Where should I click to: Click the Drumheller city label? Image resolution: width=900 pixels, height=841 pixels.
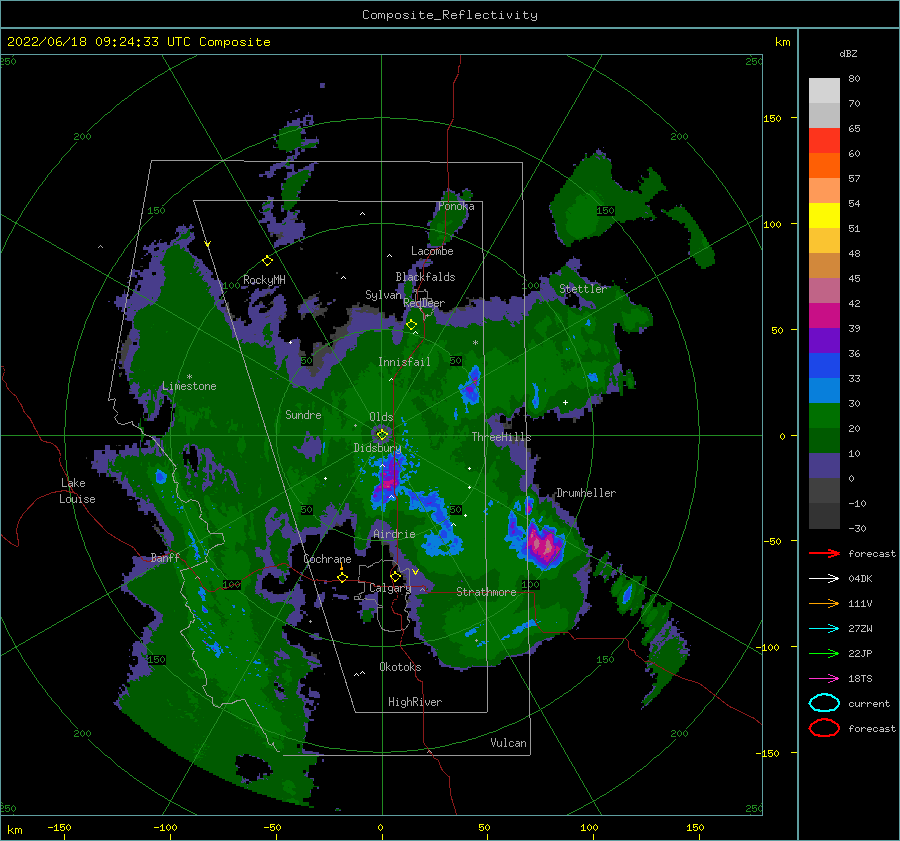[x=586, y=493]
